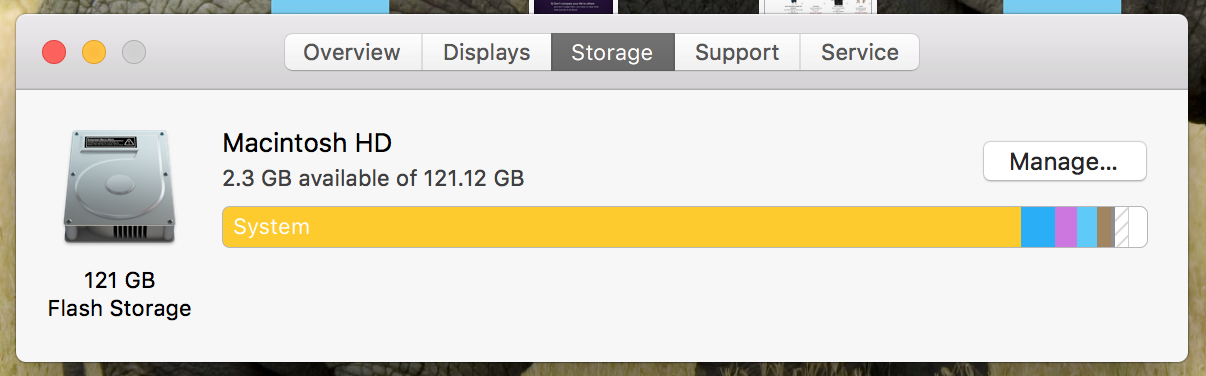Click the light blue storage bar segment
Image resolution: width=1206 pixels, height=376 pixels.
click(x=1087, y=227)
